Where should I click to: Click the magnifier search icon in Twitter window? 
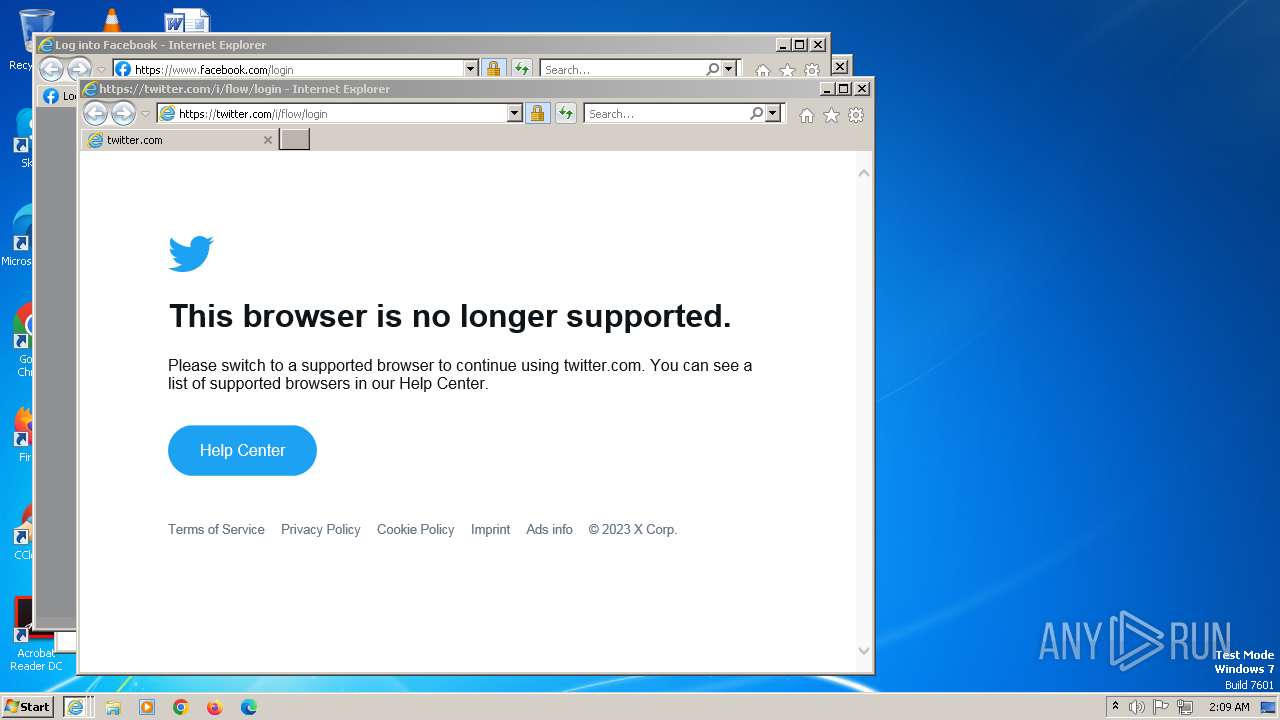click(757, 114)
